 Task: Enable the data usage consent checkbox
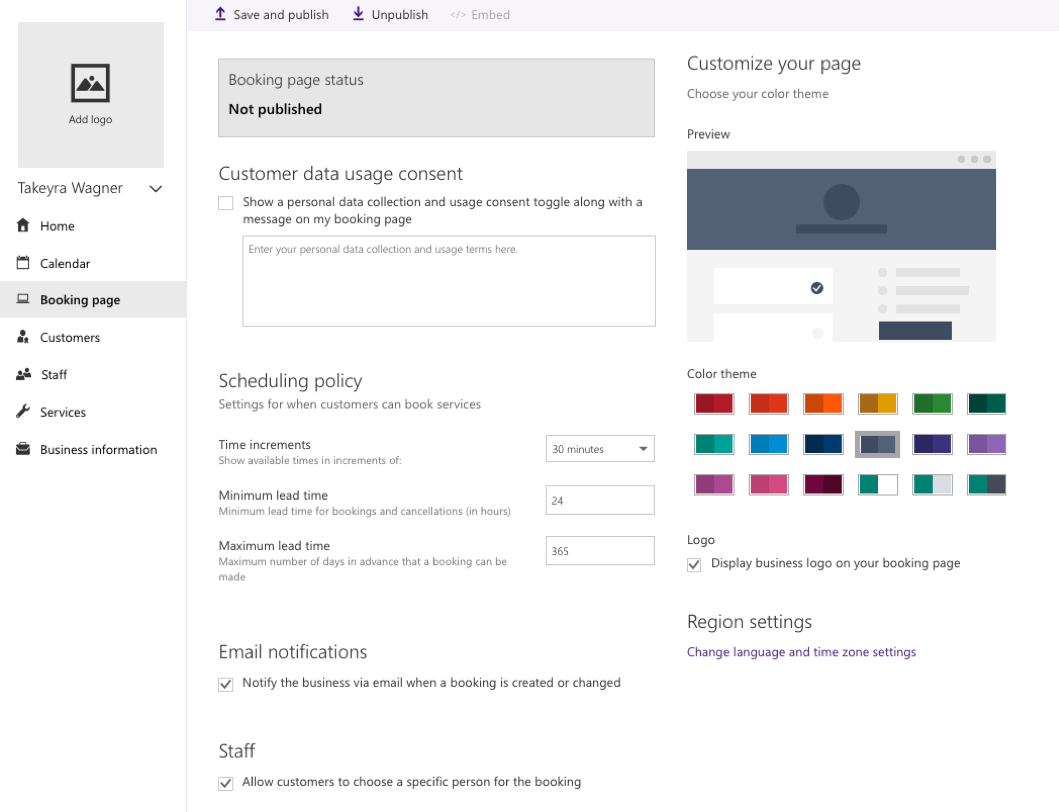(x=226, y=203)
